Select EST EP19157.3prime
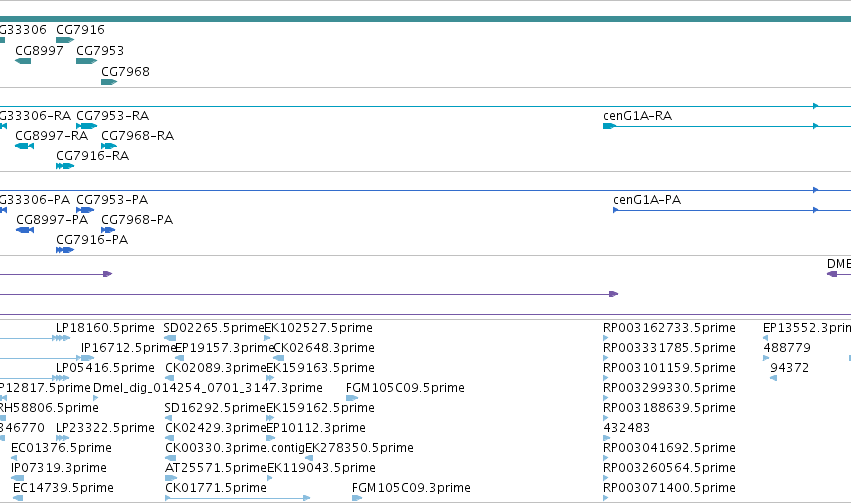This screenshot has width=851, height=503. tap(225, 348)
